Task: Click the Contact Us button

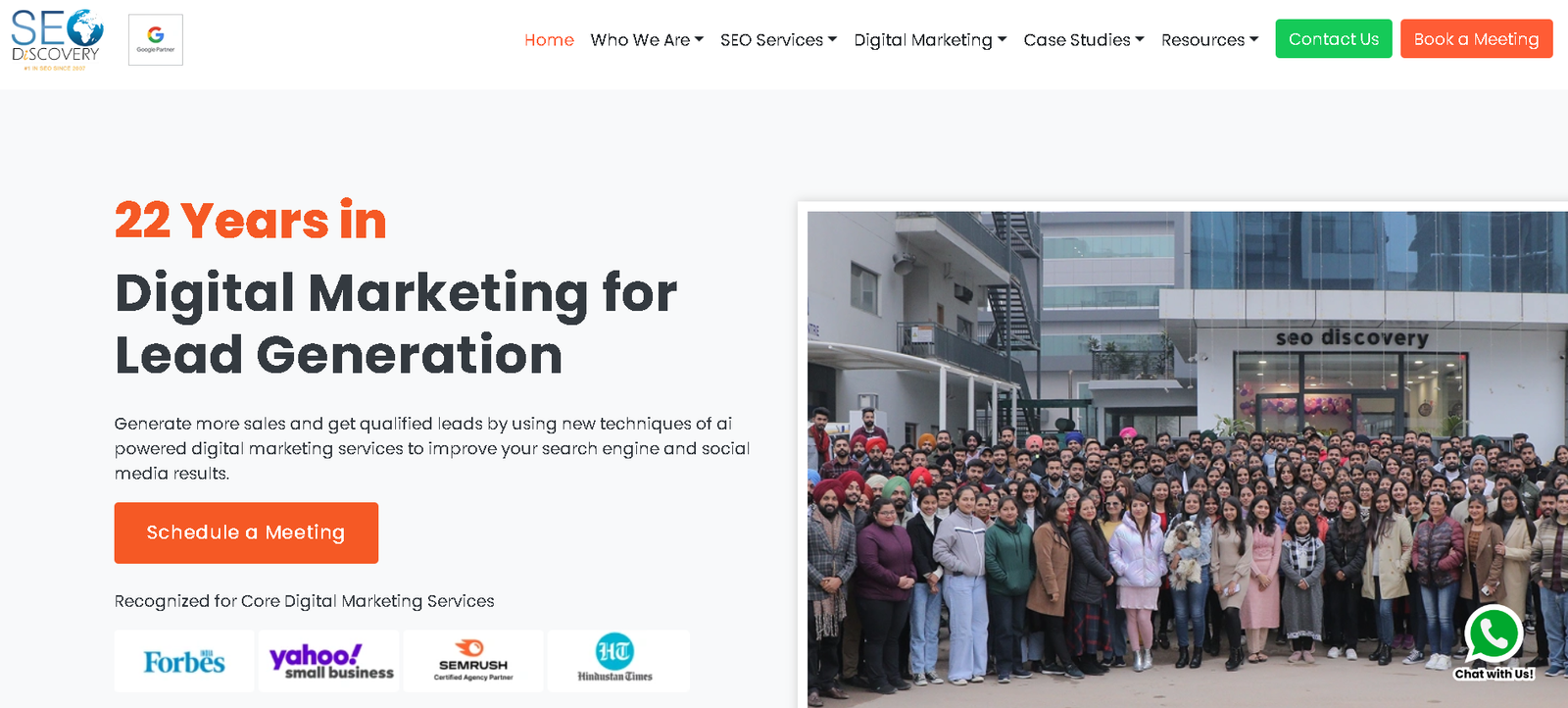Action: click(1334, 39)
